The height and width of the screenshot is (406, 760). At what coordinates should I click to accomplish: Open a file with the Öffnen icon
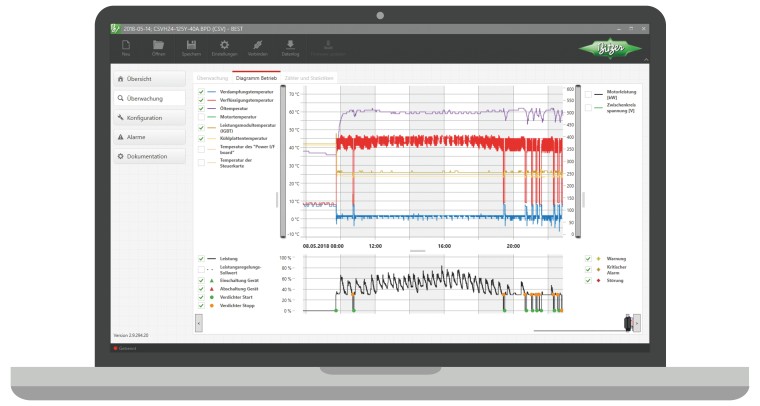(x=158, y=46)
